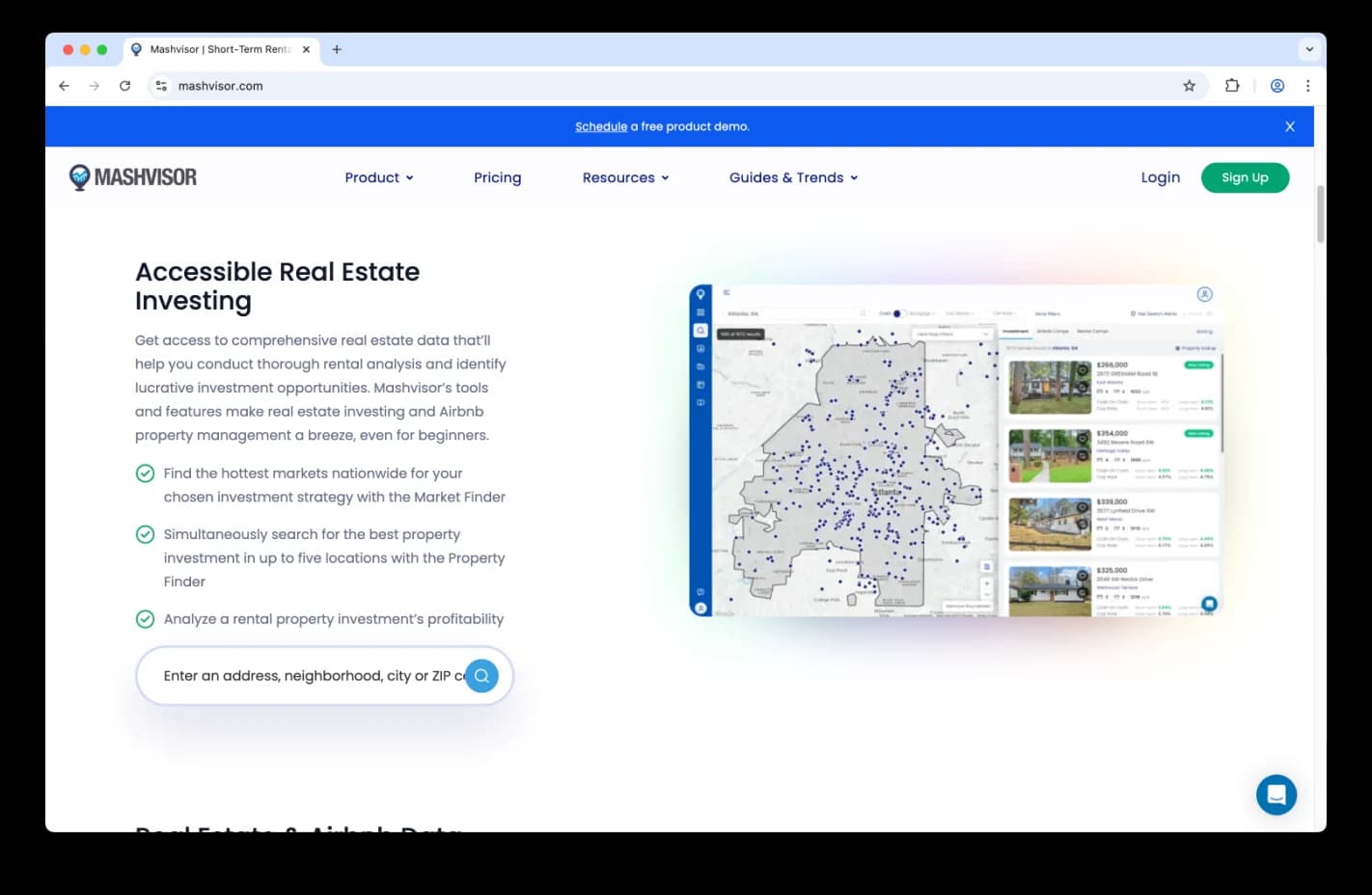Open the browser extensions icon

pos(1232,86)
